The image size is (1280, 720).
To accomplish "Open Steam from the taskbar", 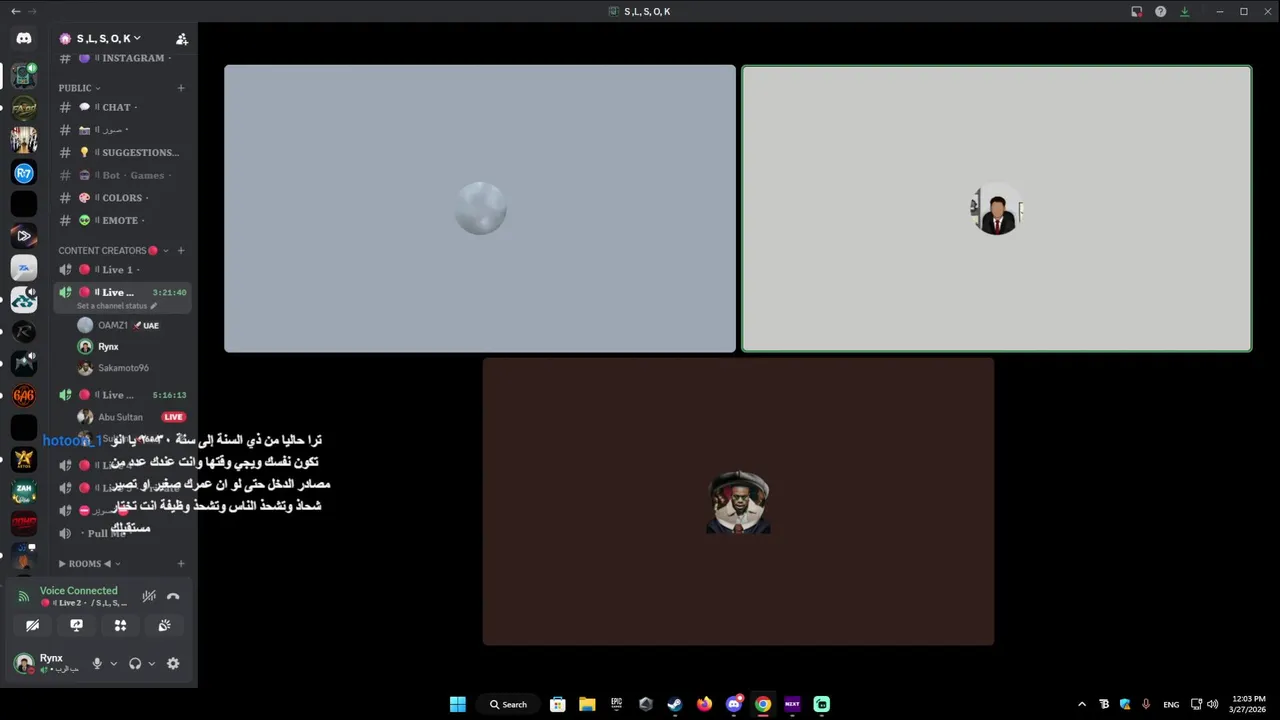I will [x=675, y=704].
